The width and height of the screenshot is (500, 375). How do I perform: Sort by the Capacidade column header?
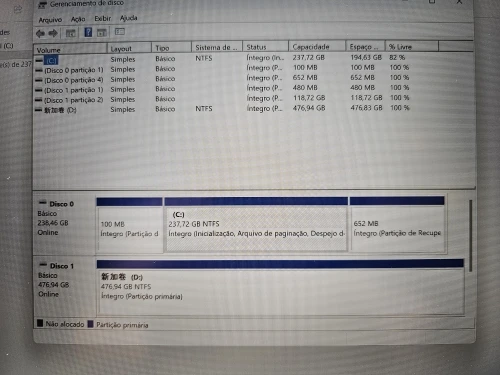tap(317, 46)
